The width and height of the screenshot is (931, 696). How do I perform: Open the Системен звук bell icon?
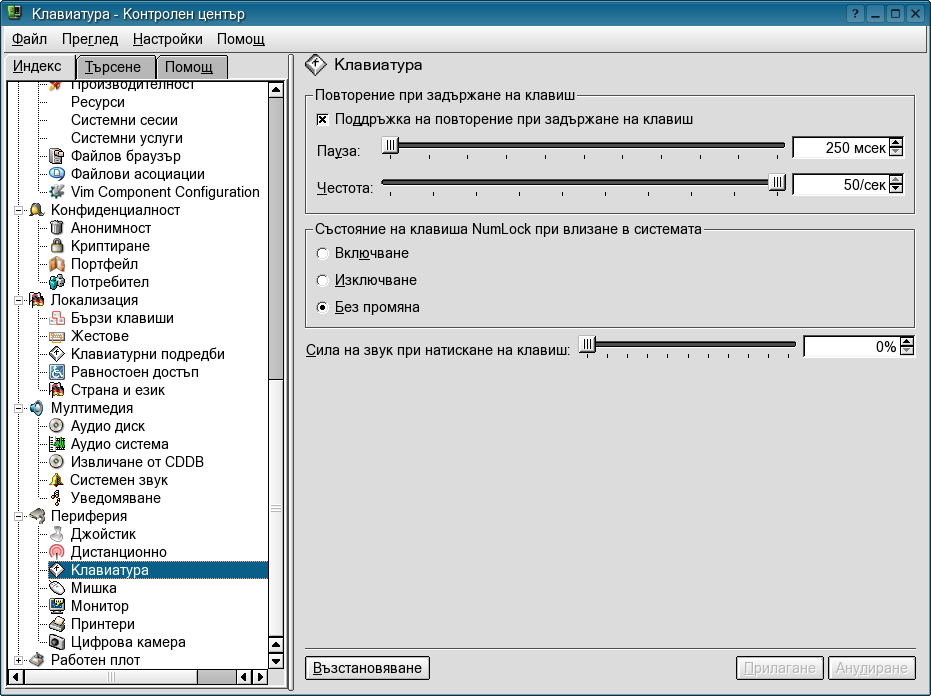pyautogui.click(x=57, y=480)
